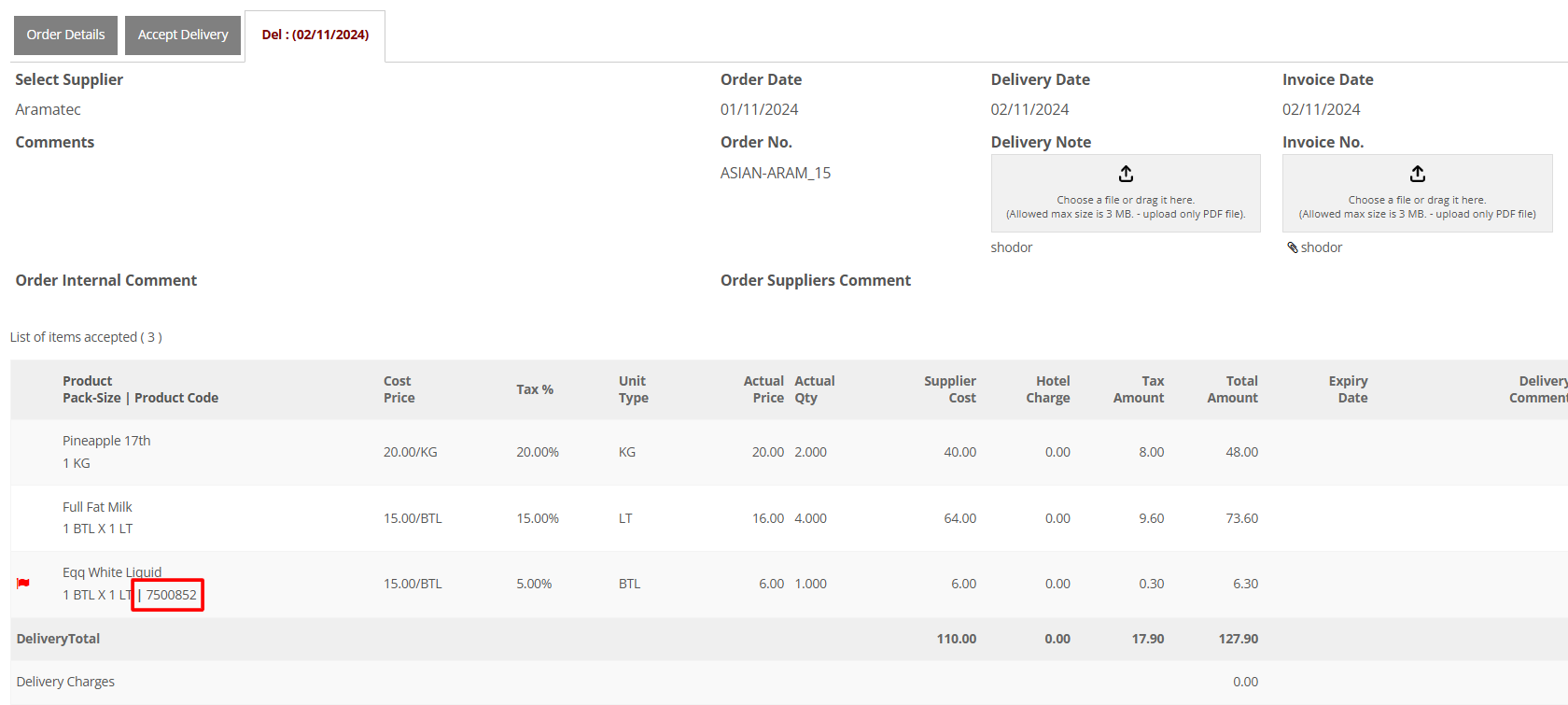The height and width of the screenshot is (705, 1568).
Task: Click the Cost Price column header
Action: [399, 389]
